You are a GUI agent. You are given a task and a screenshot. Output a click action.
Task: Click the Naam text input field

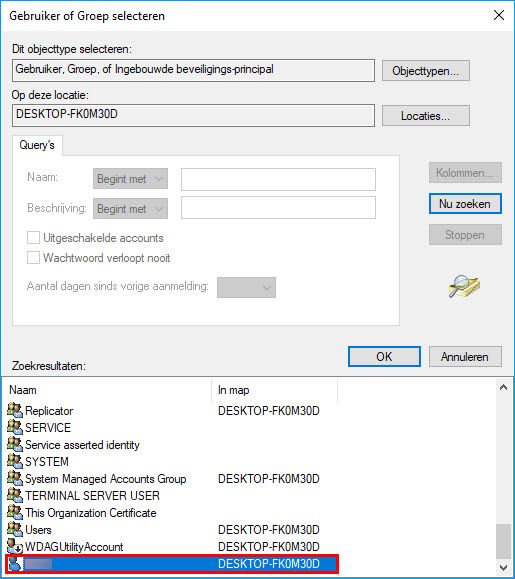278,179
